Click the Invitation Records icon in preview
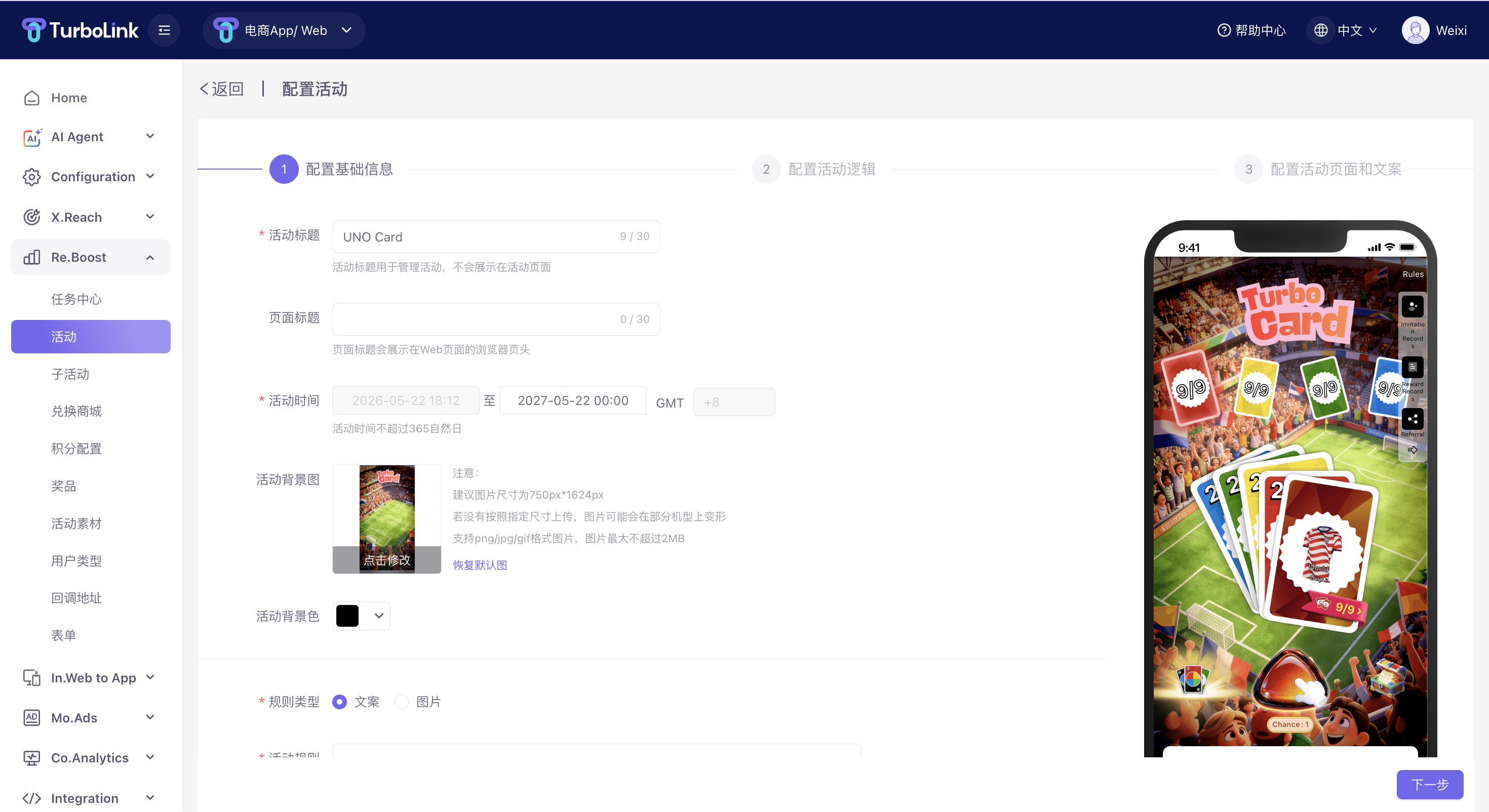 click(1412, 306)
